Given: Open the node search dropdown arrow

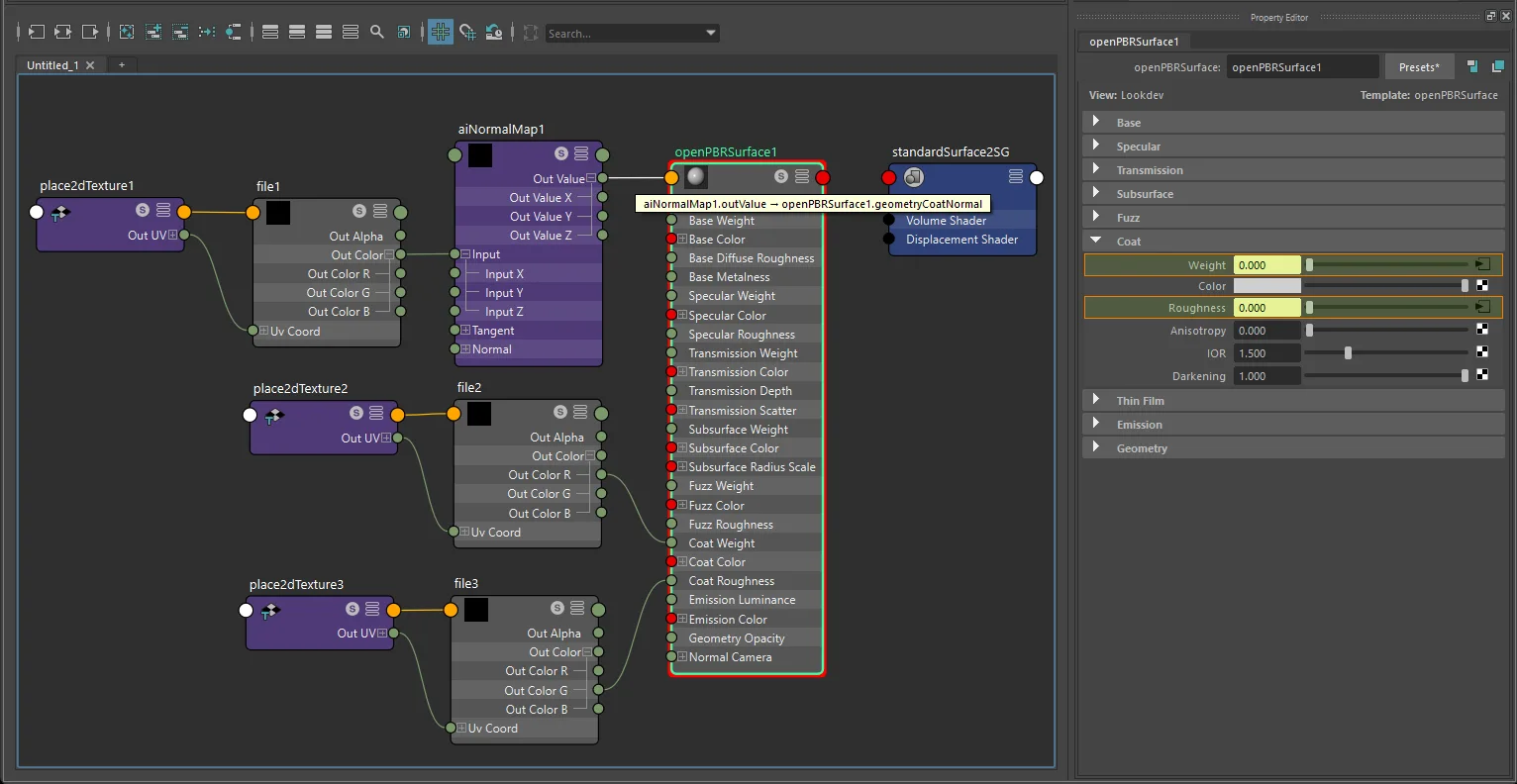Looking at the screenshot, I should 711,33.
